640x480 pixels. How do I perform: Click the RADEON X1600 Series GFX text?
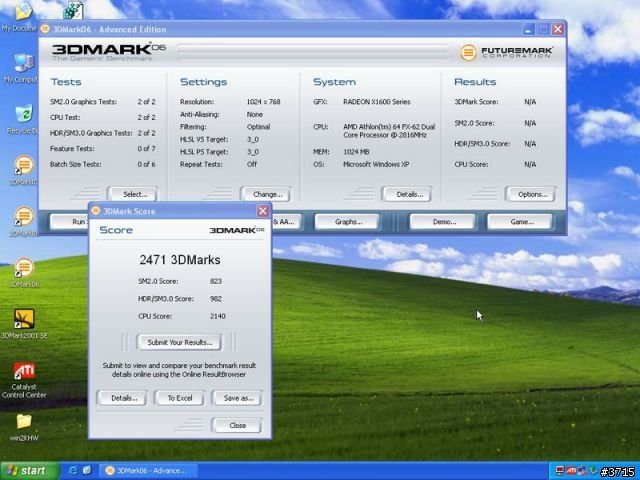[376, 102]
